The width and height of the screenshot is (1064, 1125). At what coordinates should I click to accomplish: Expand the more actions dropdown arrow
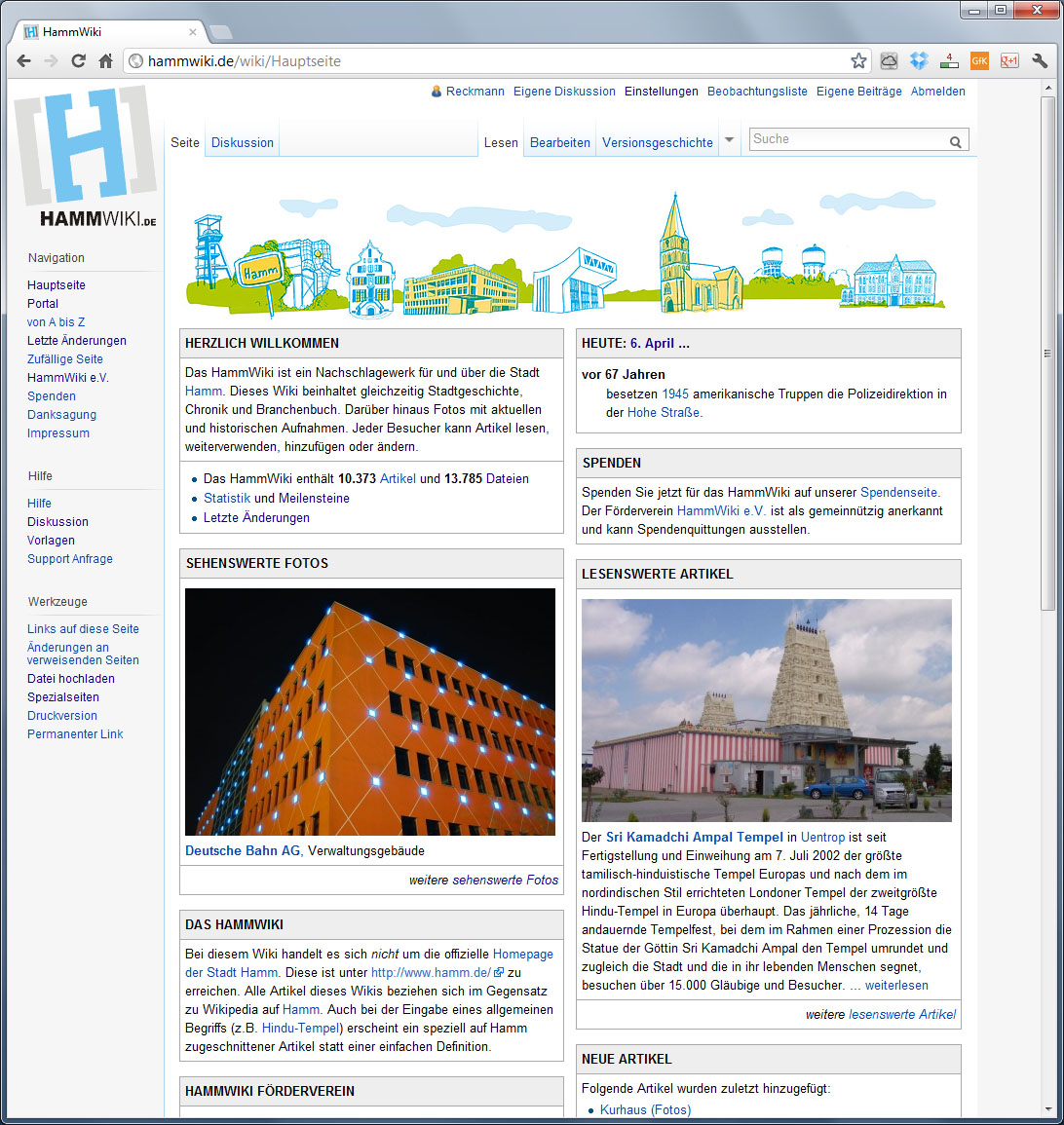pyautogui.click(x=729, y=141)
